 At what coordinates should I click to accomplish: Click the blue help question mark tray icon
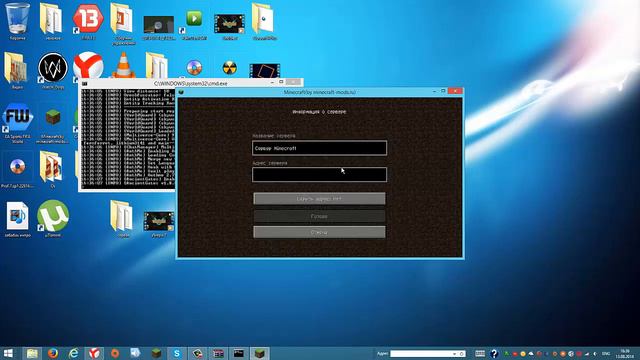coord(494,353)
